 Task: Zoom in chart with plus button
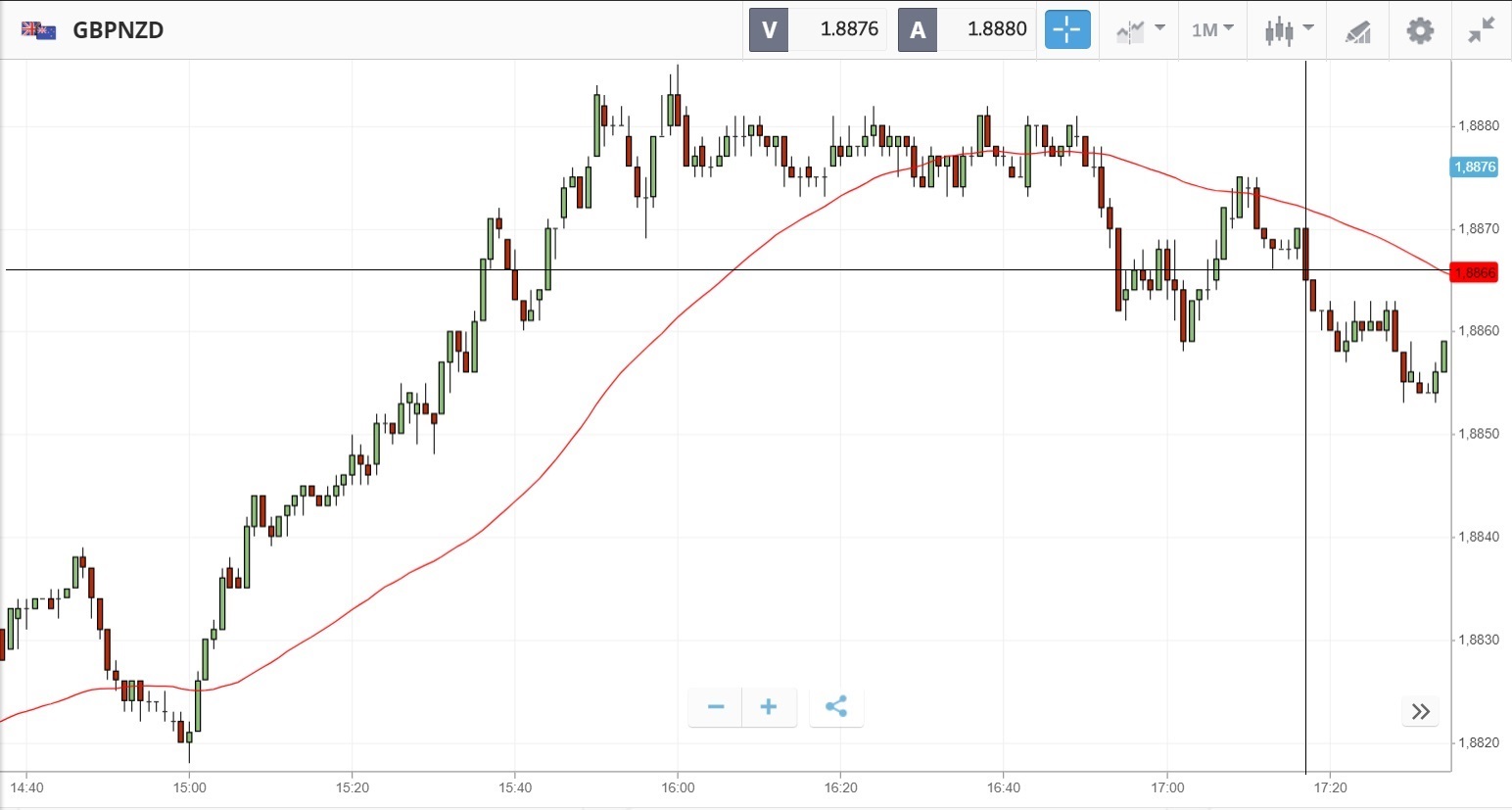point(769,707)
